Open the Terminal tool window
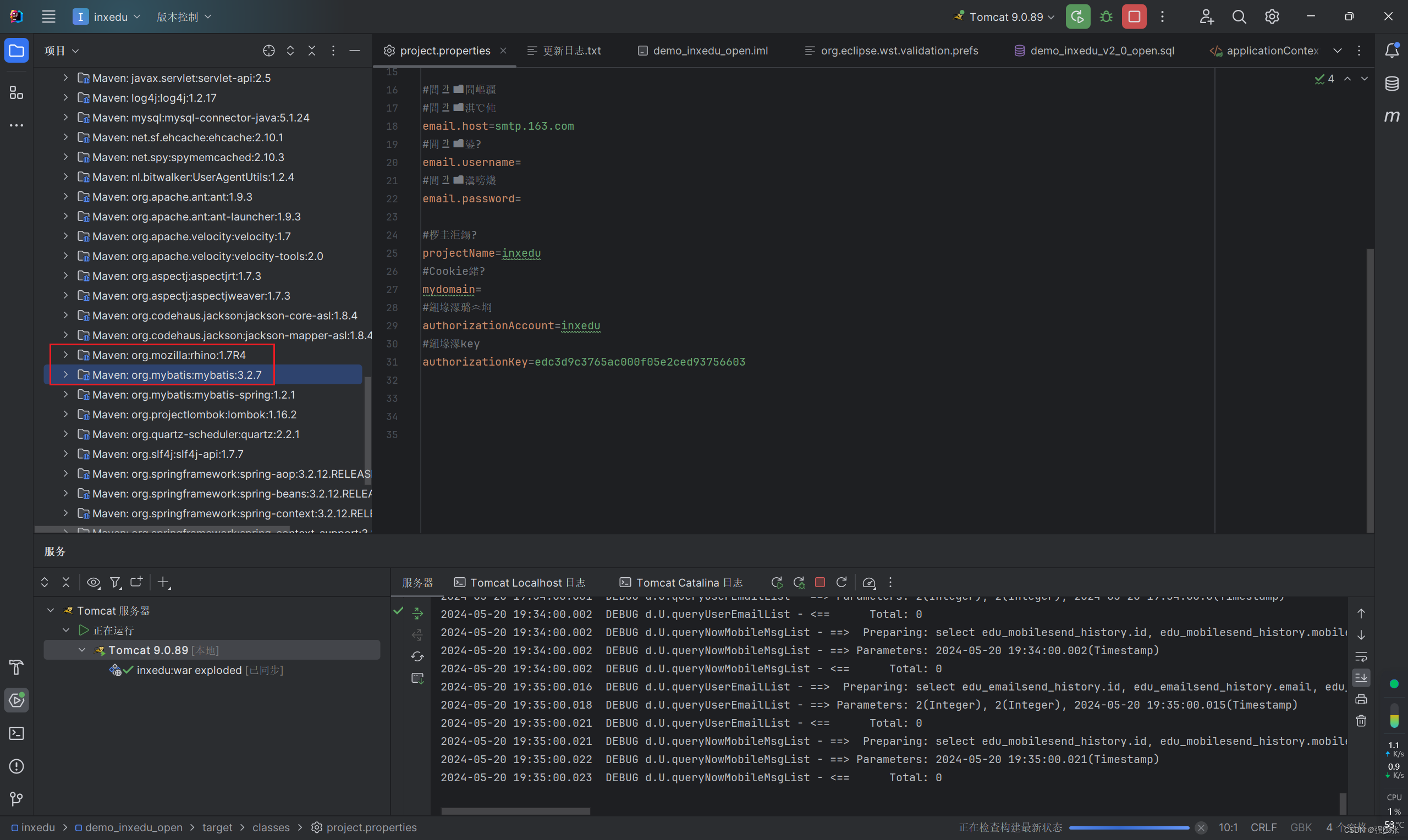Viewport: 1408px width, 840px height. point(16,733)
